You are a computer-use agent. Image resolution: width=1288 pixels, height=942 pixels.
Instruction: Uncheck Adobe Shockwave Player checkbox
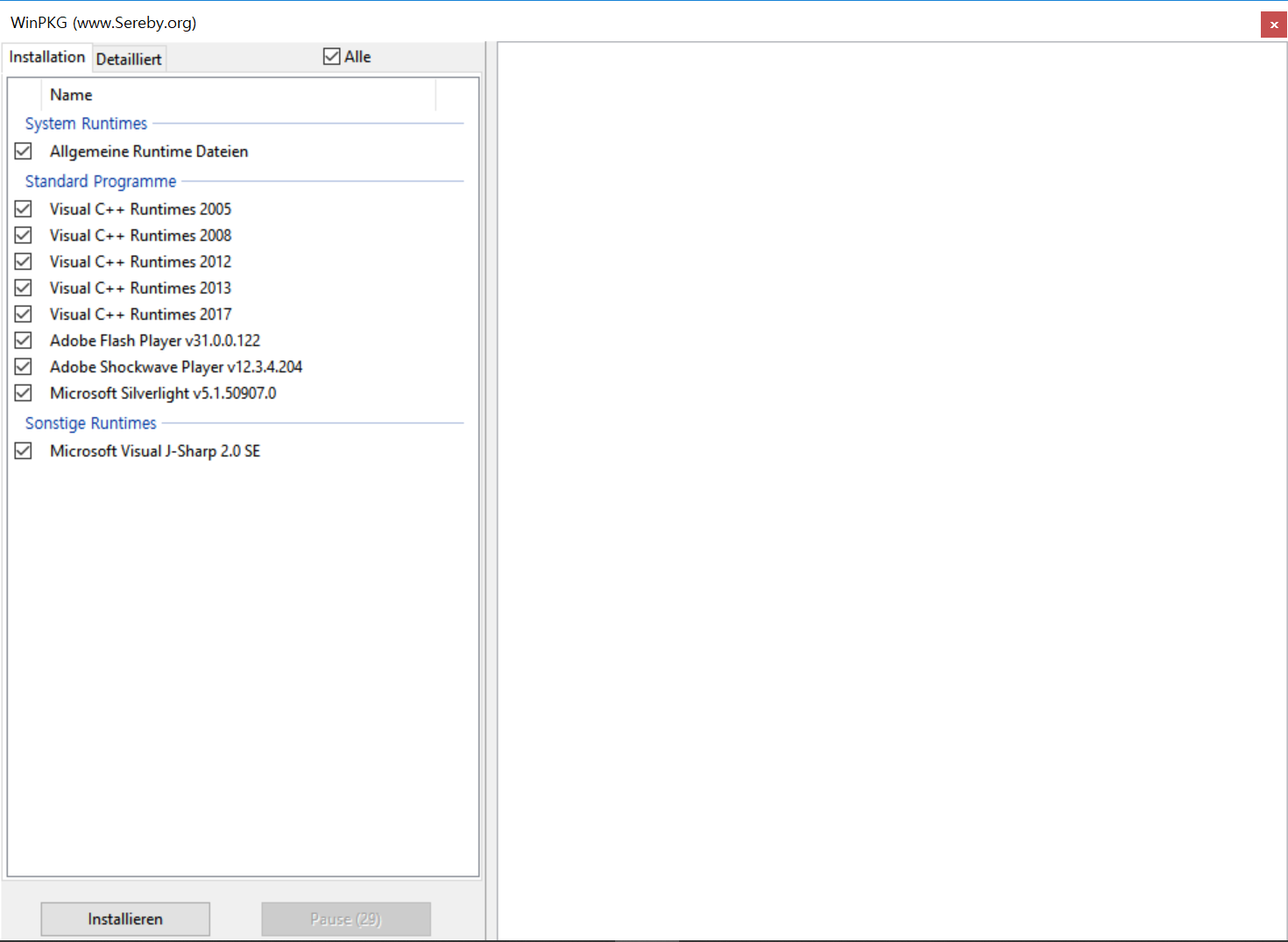[24, 367]
